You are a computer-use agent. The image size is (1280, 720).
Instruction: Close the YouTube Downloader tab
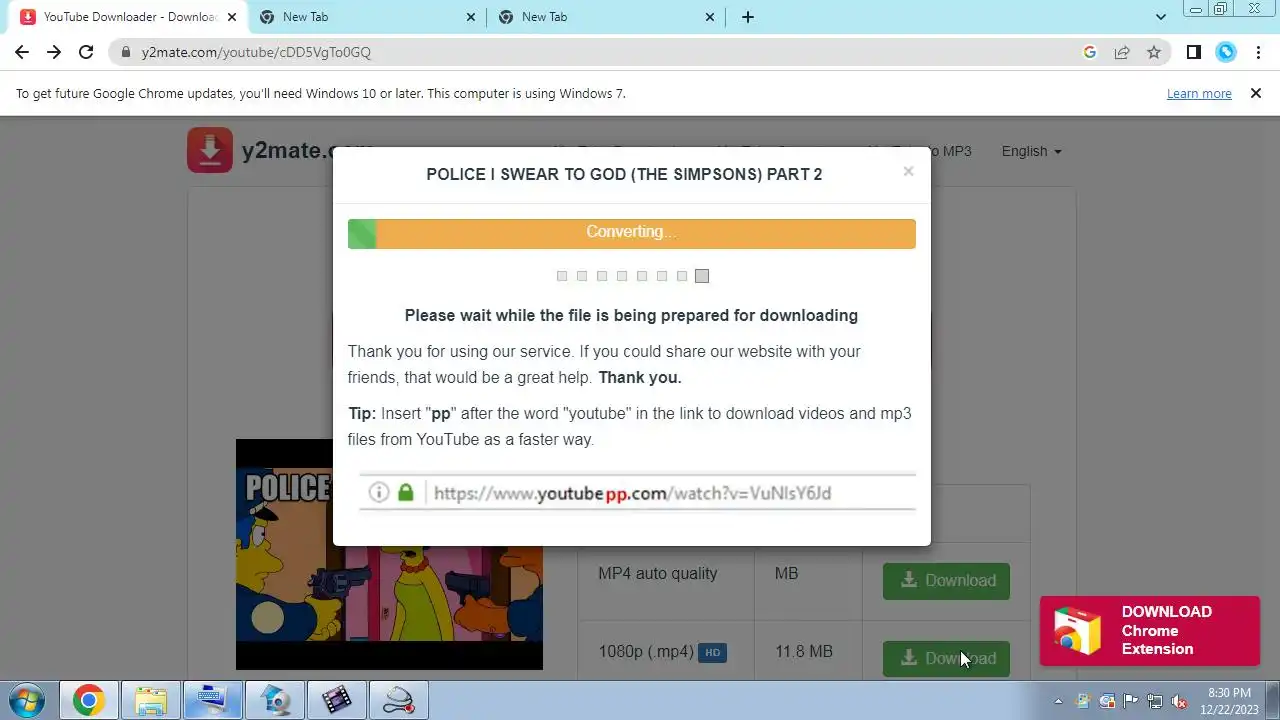click(232, 17)
